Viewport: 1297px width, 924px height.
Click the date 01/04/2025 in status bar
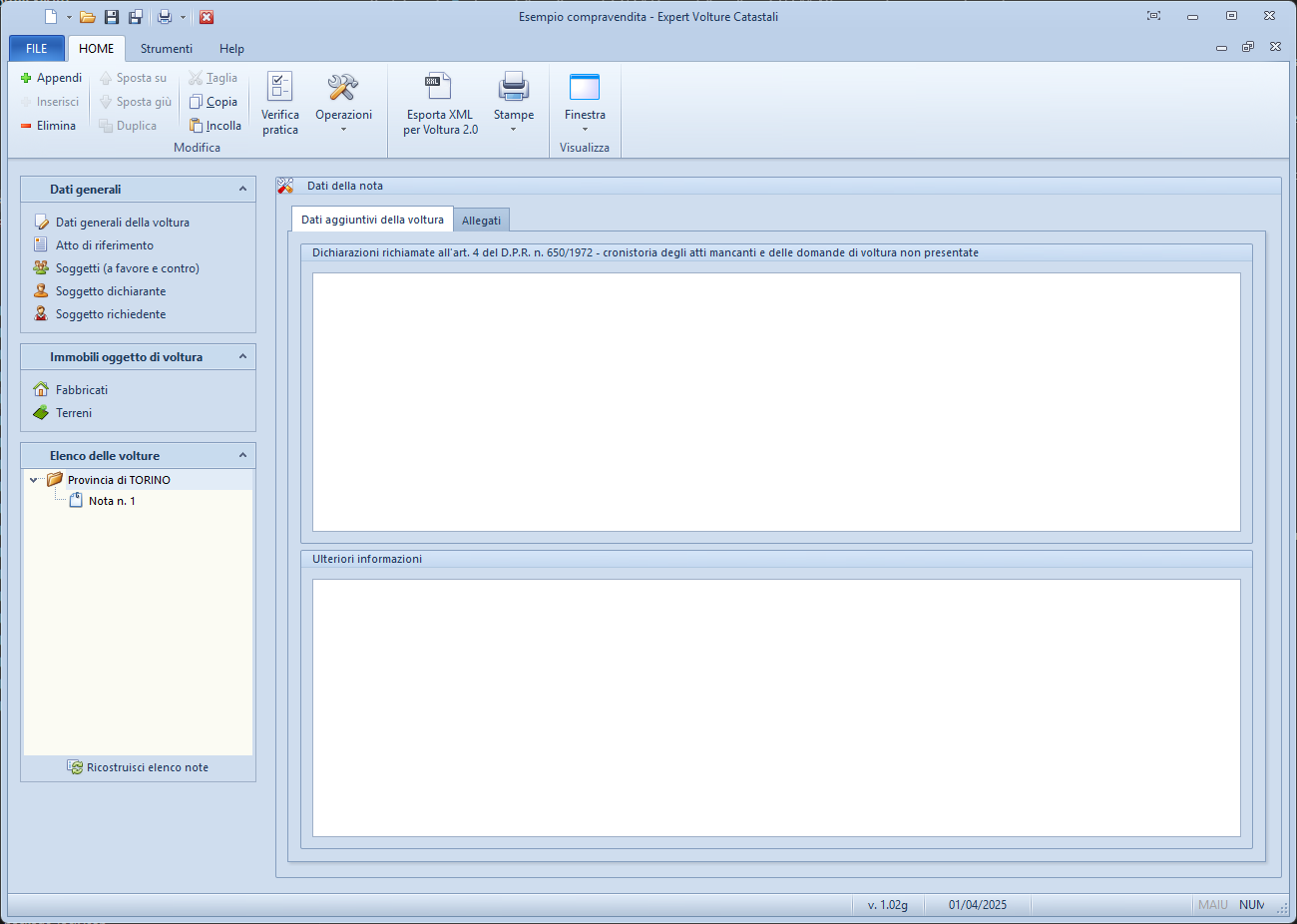click(x=978, y=905)
